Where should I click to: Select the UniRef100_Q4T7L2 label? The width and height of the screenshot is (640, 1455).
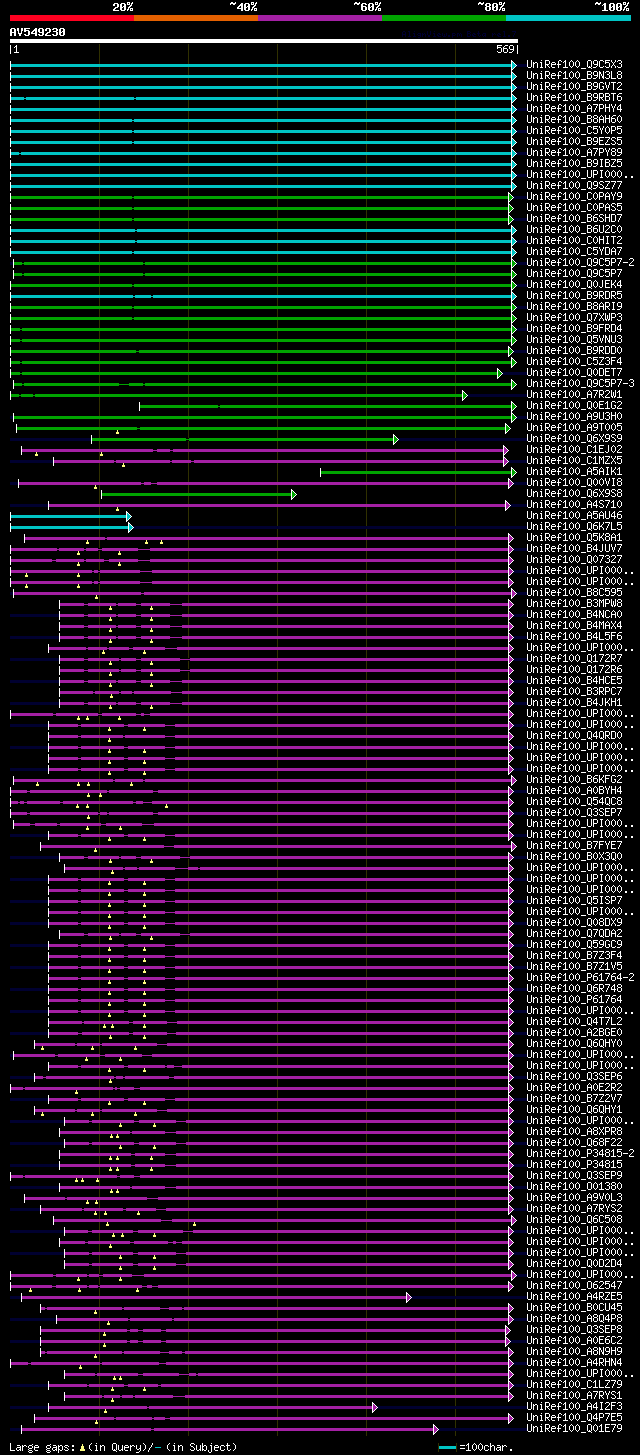[574, 1021]
